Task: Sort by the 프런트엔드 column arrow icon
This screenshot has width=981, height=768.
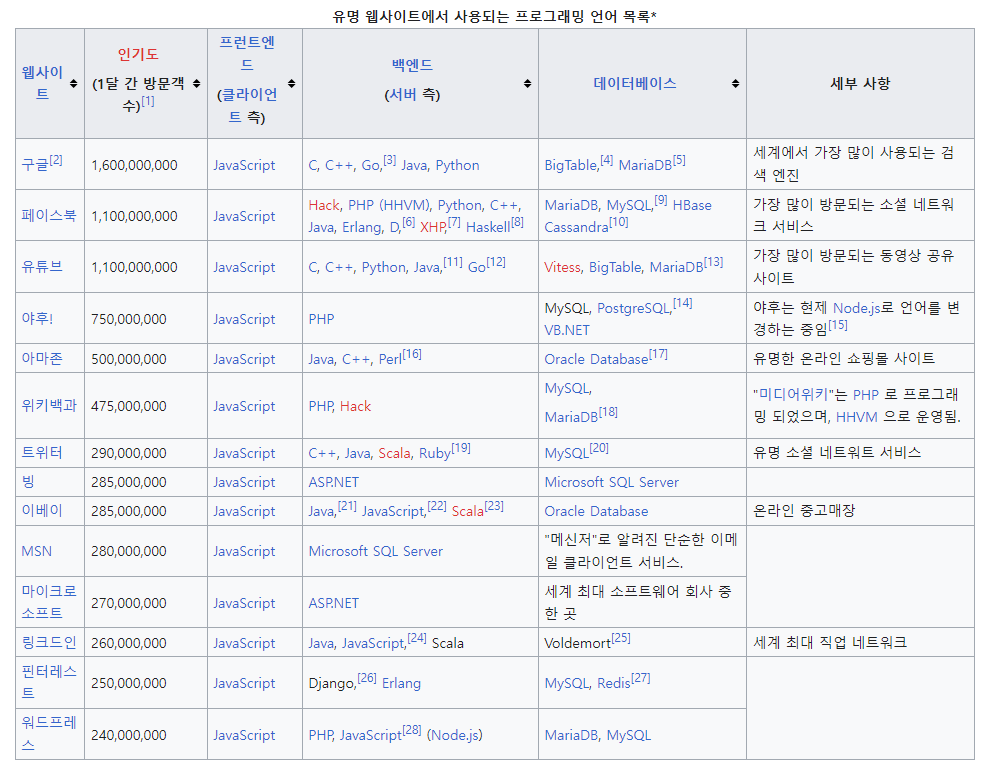Action: tap(291, 84)
